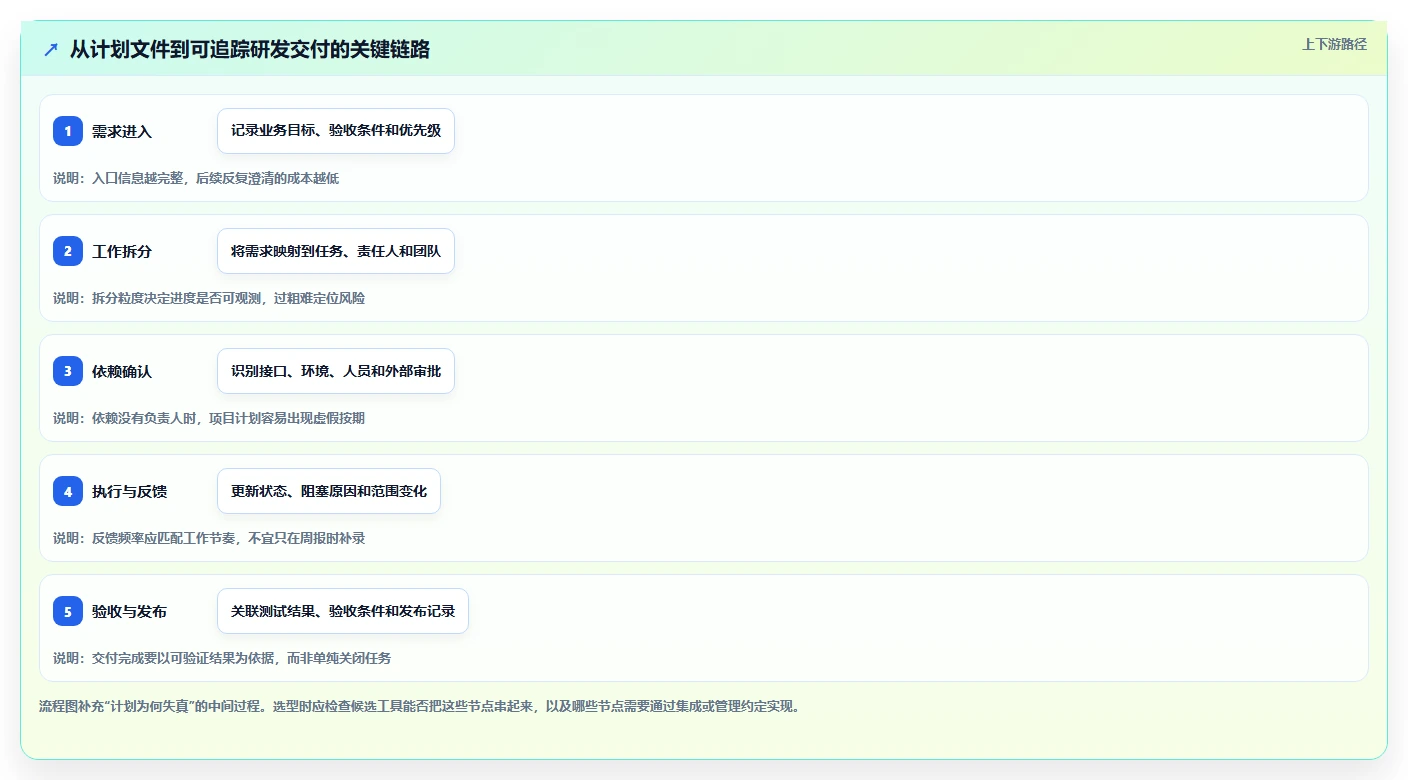Select the 需求进入 step title
Screen dimensions: 1408x780
pyautogui.click(x=122, y=131)
